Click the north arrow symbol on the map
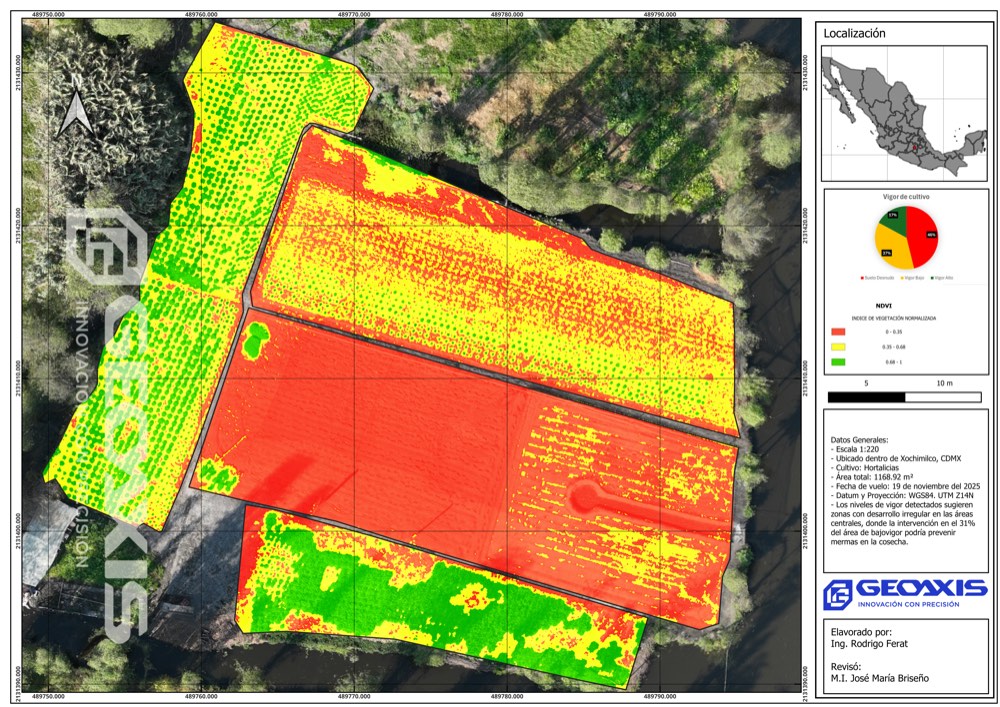Screen dimensions: 1000x707 (x=76, y=113)
